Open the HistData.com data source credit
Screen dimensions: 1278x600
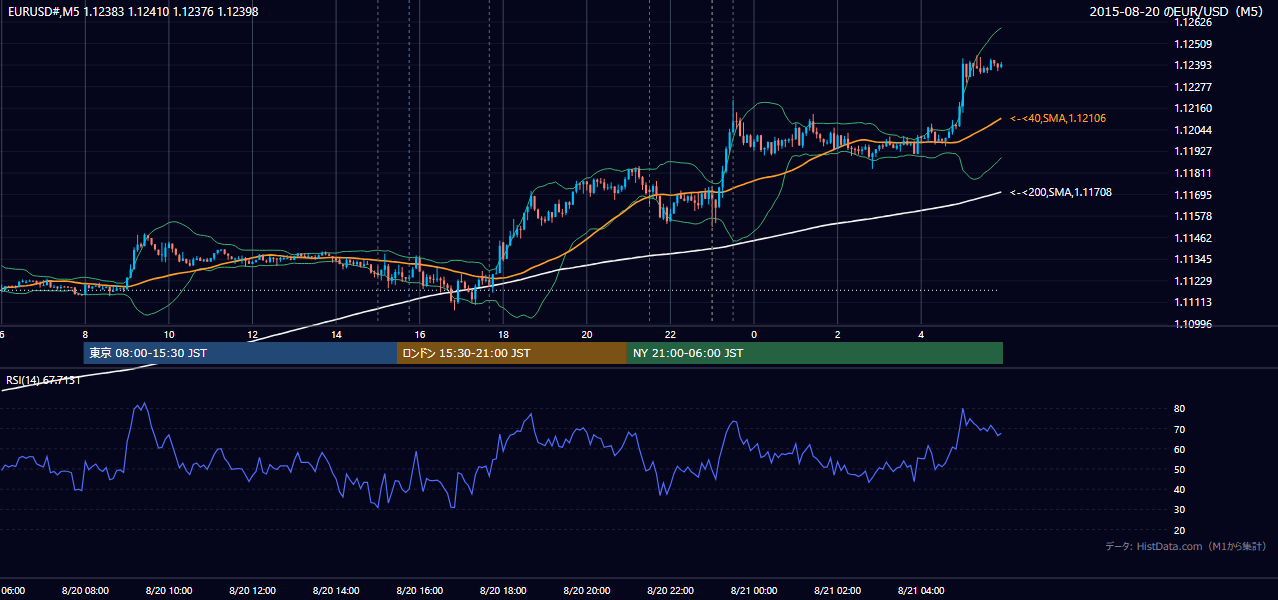click(x=1185, y=546)
